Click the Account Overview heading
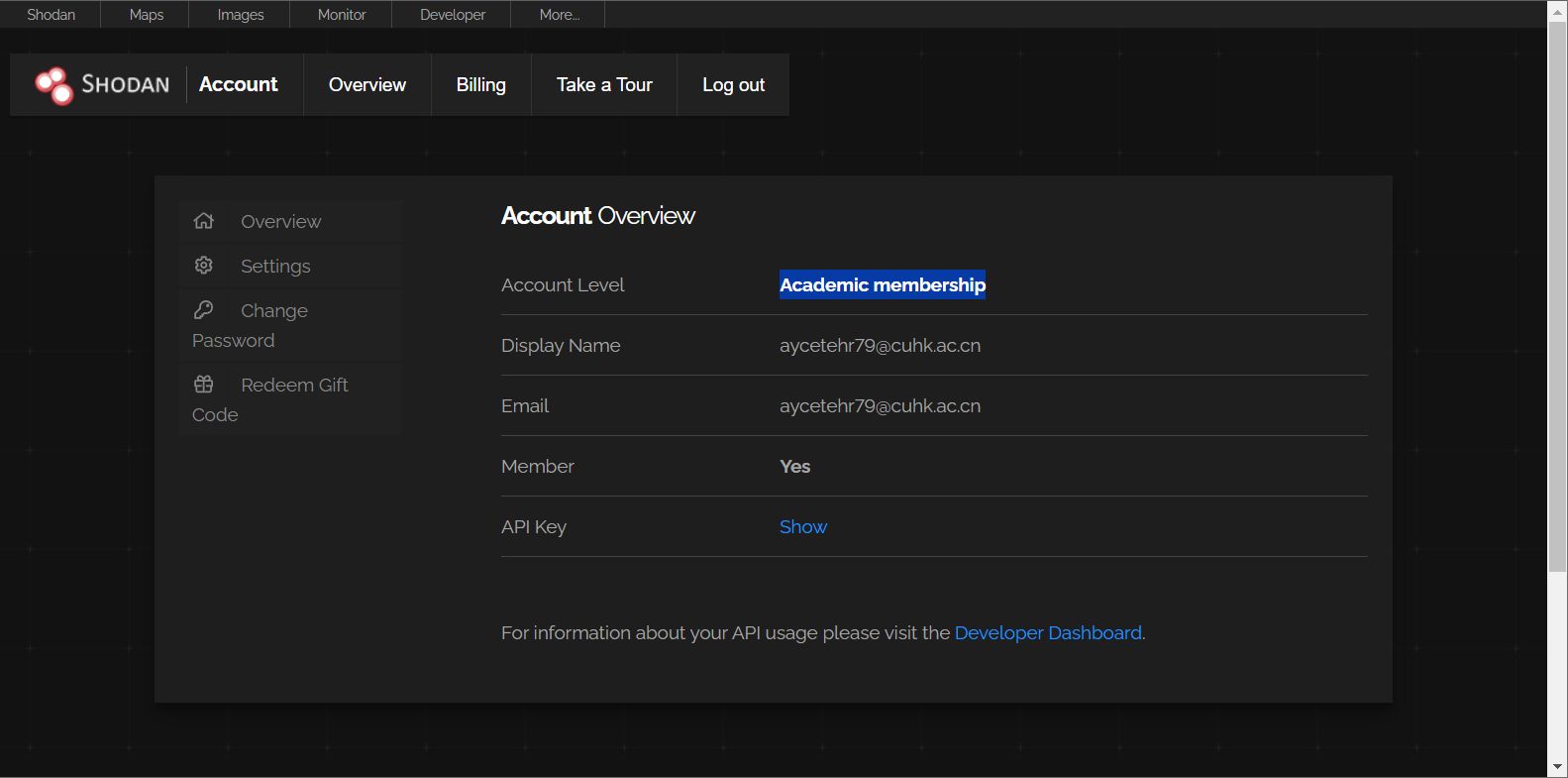This screenshot has width=1568, height=778. 598,215
